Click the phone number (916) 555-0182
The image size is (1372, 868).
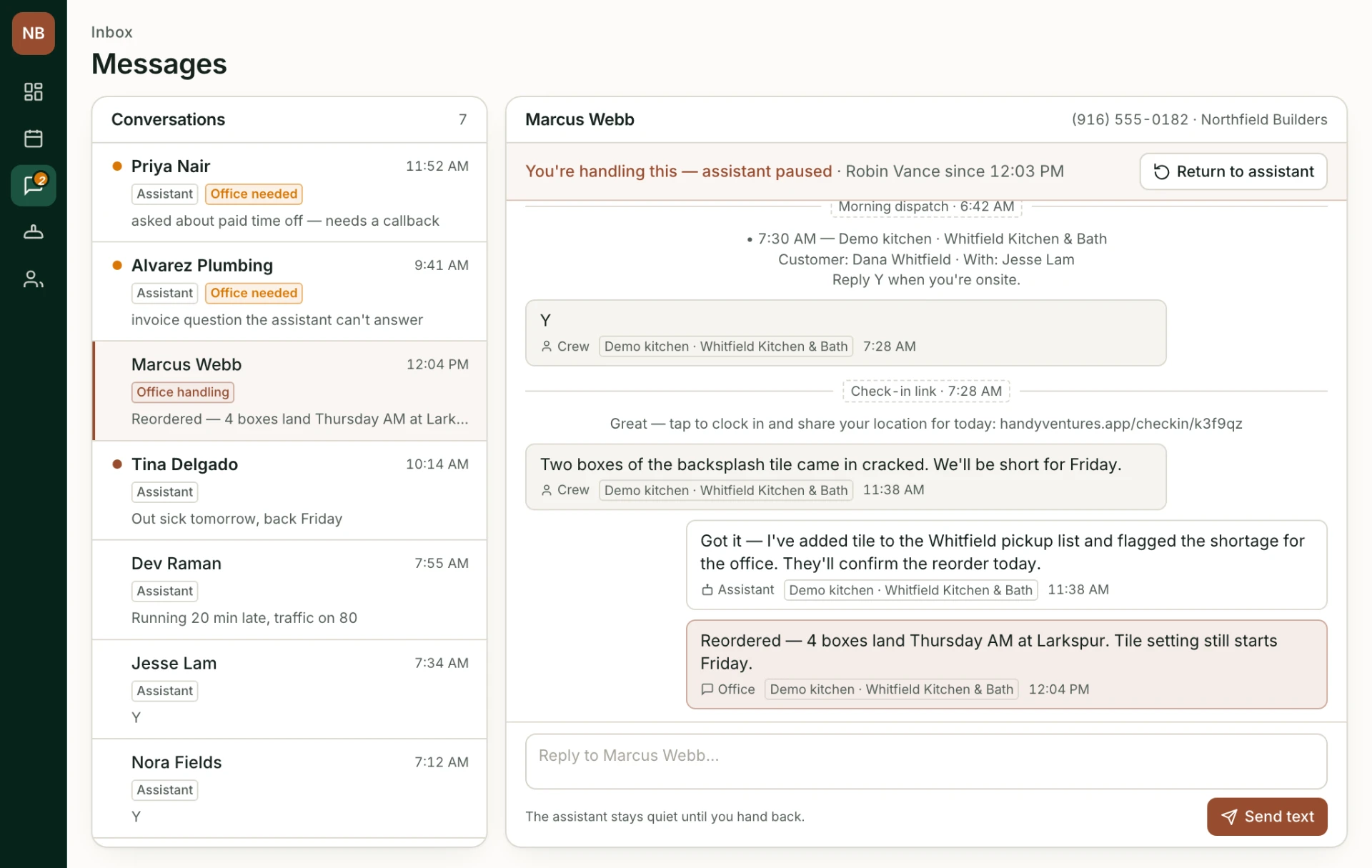click(1130, 119)
